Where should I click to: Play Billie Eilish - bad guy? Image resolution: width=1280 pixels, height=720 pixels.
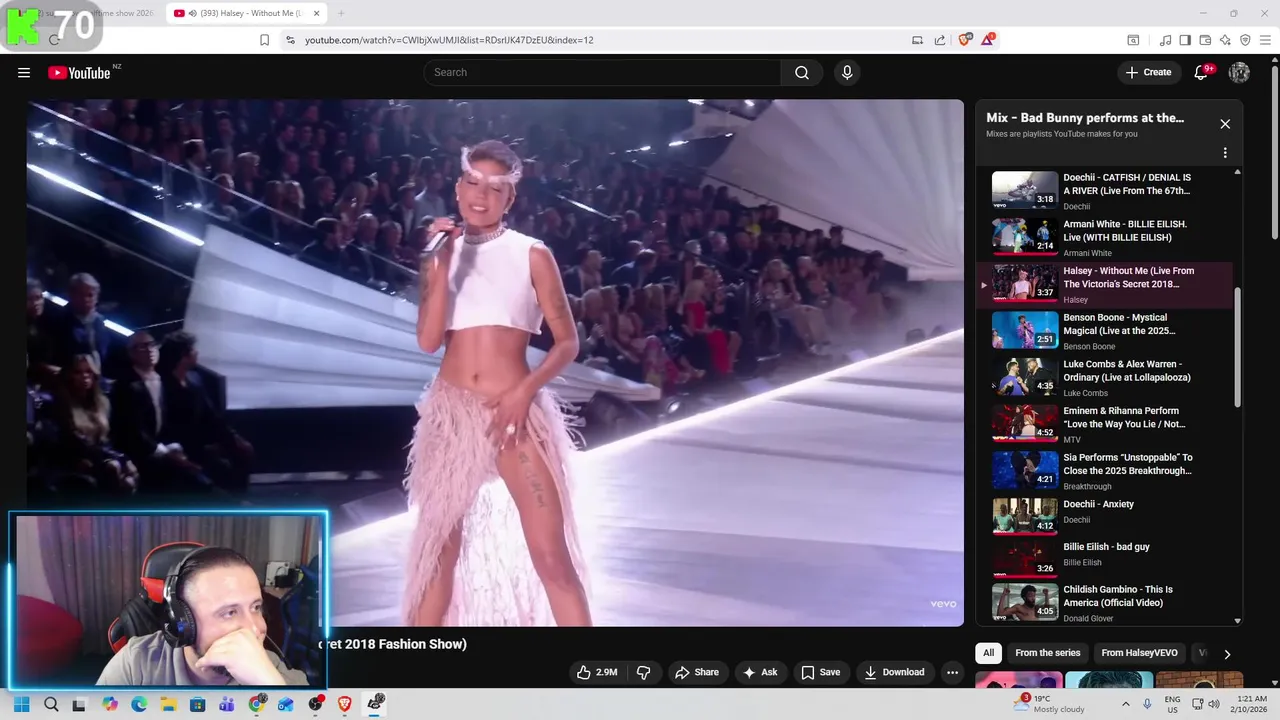point(1105,559)
